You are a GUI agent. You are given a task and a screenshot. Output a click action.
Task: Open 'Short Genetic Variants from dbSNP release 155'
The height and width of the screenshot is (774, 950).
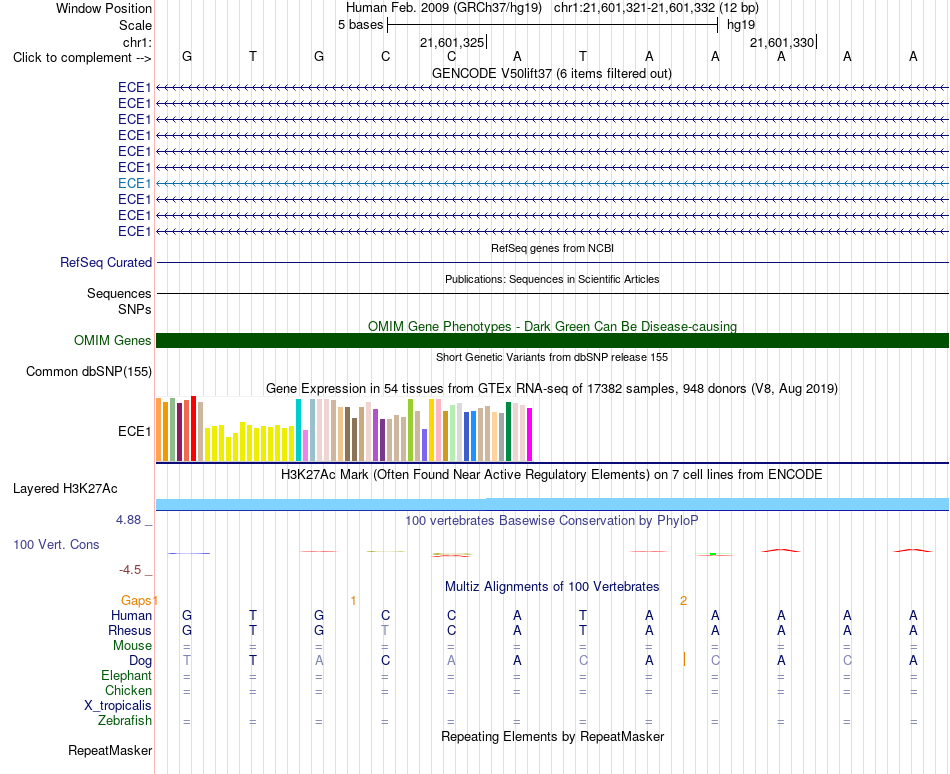(x=552, y=357)
